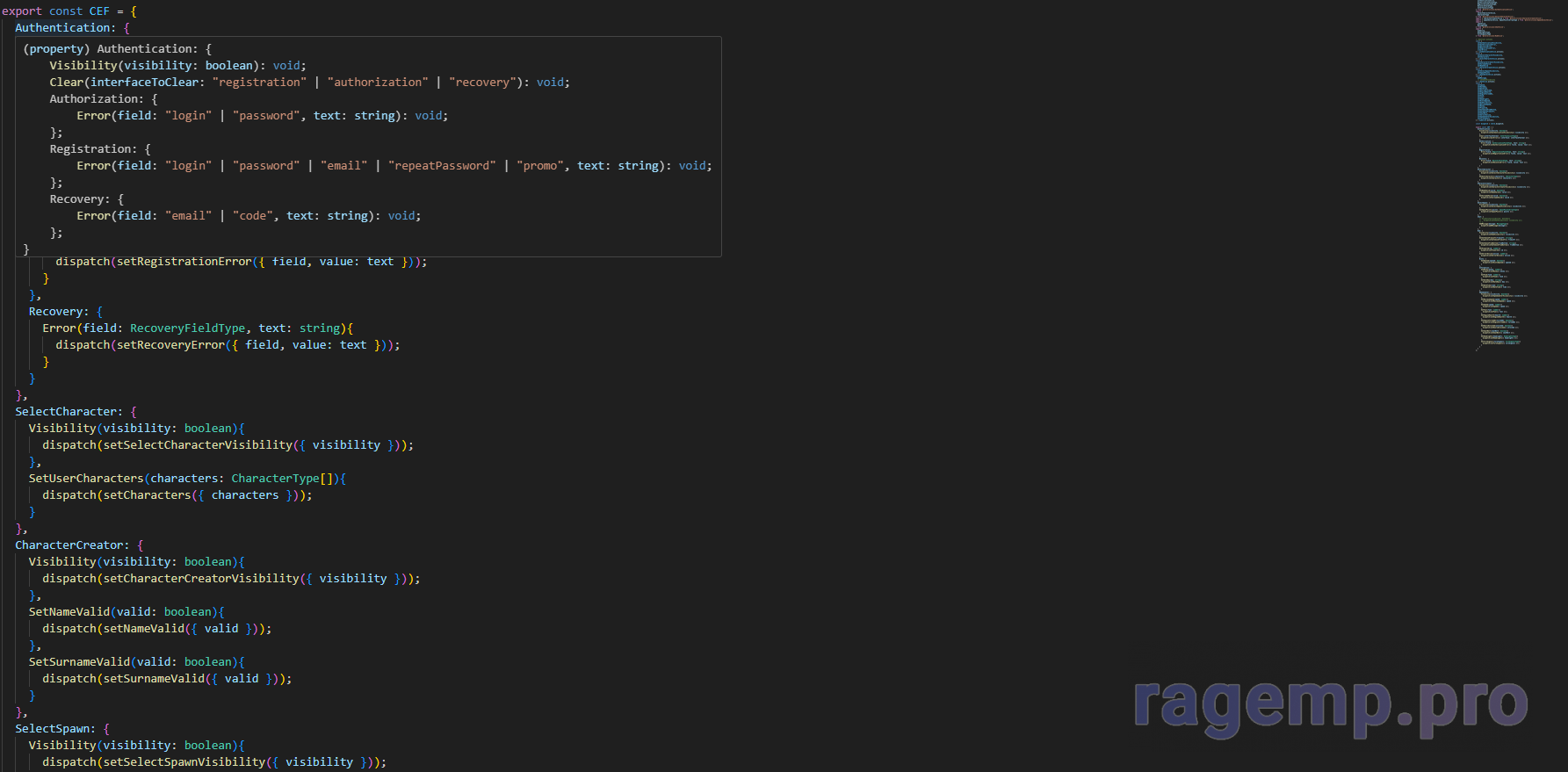The image size is (1568, 772).
Task: Click the export keyword on the first line
Action: (22, 11)
